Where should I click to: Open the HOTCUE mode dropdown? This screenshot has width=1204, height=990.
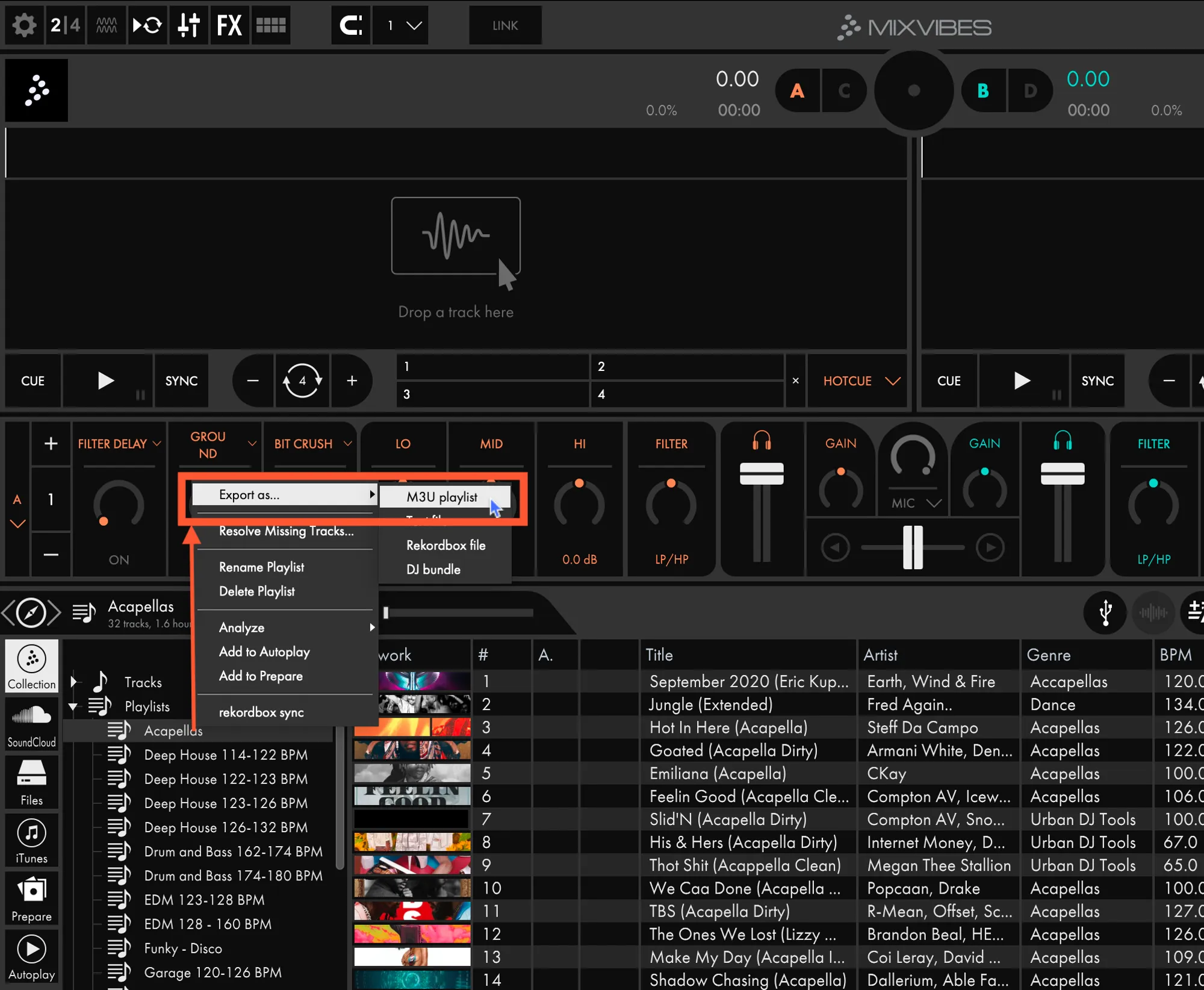[x=861, y=381]
